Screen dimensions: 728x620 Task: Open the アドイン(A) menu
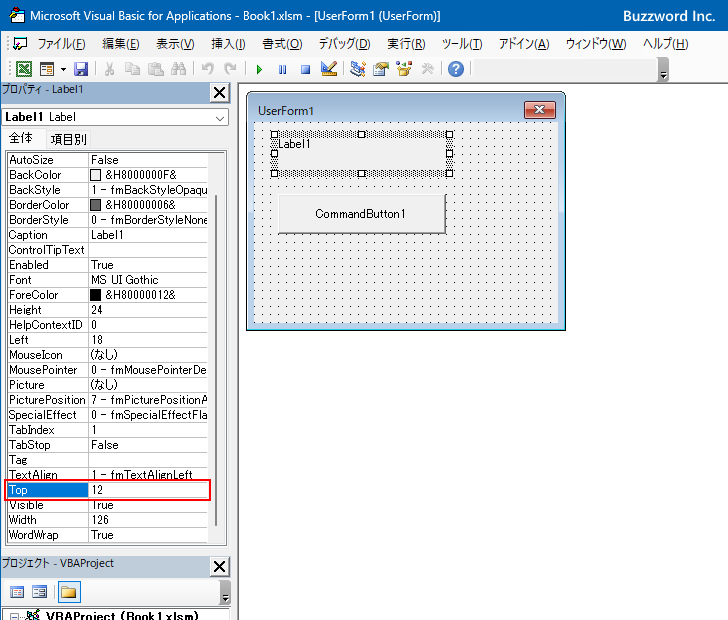pyautogui.click(x=524, y=44)
